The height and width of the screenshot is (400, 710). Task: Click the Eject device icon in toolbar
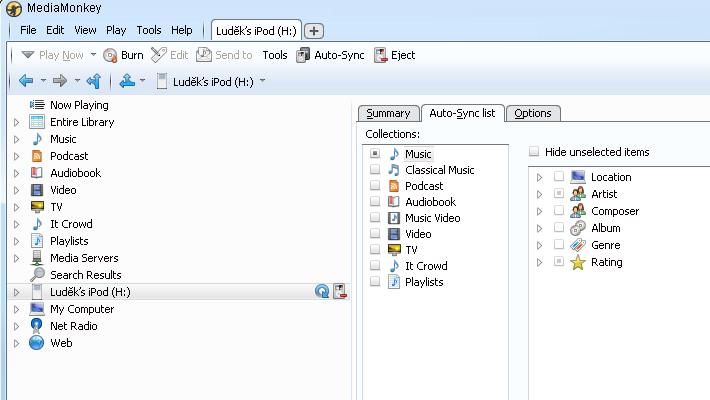coord(380,55)
